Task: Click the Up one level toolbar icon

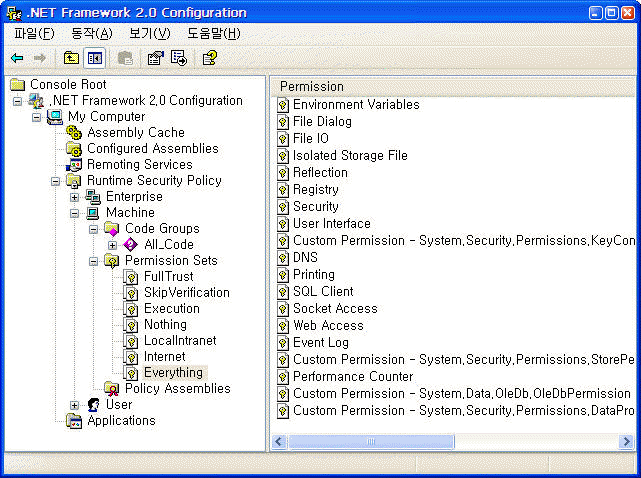Action: point(72,58)
